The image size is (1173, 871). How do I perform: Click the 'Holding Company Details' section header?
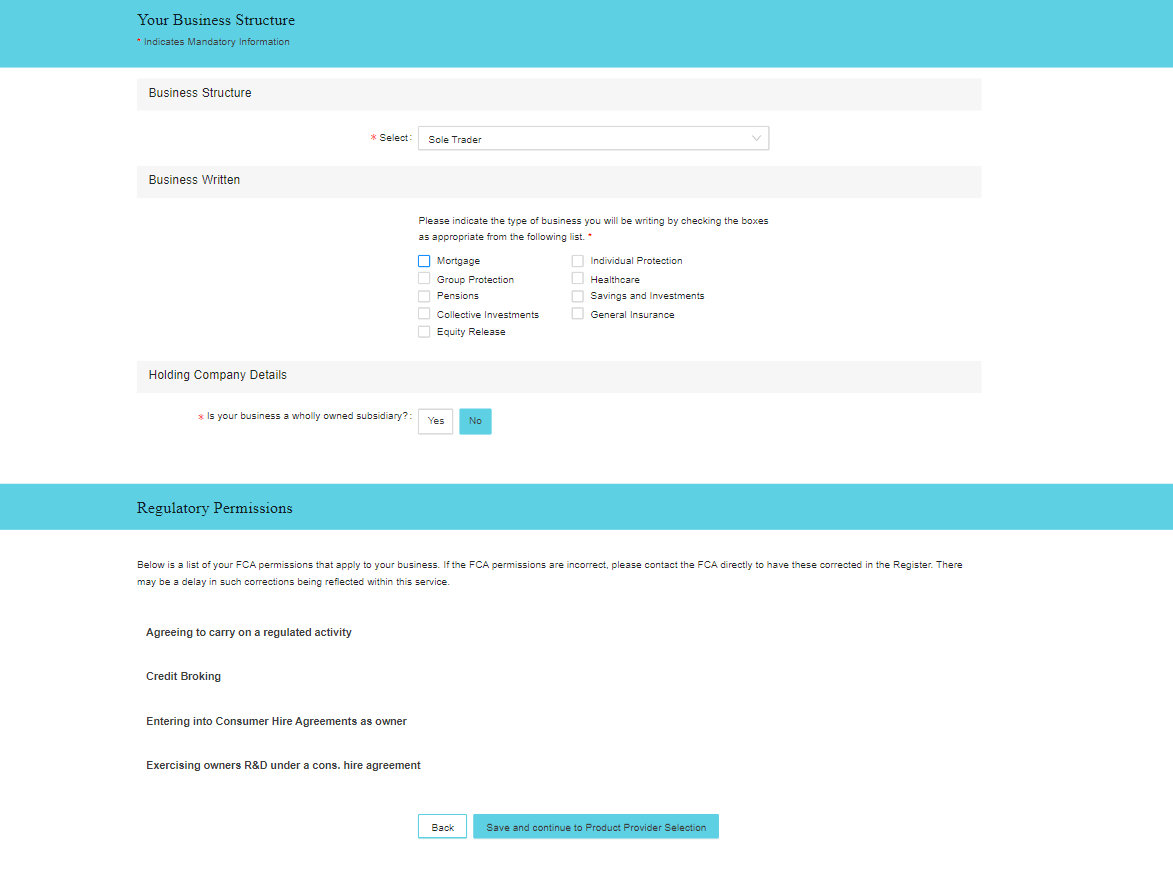coord(559,376)
